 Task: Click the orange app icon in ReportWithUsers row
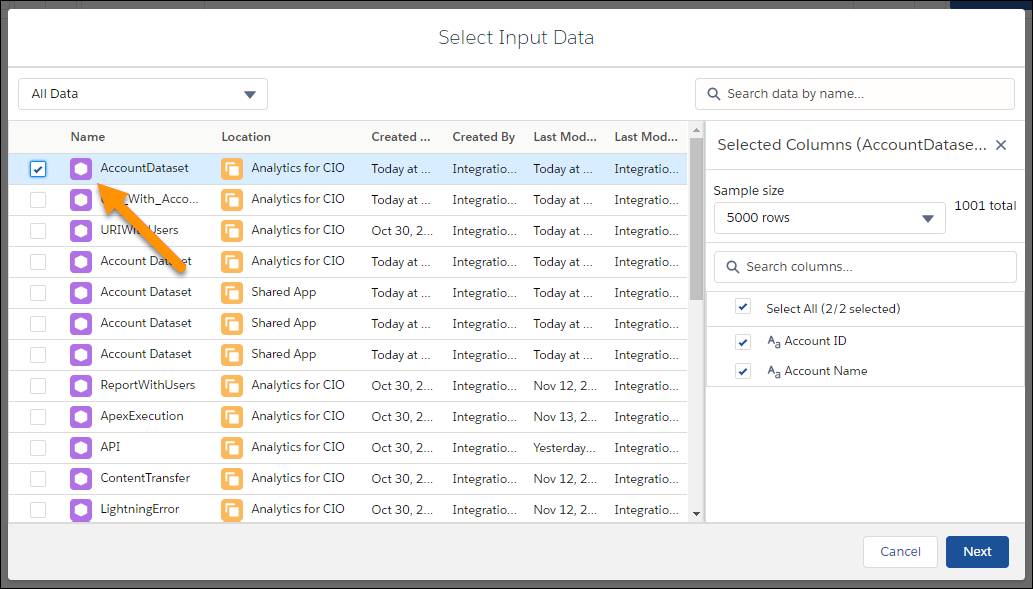[x=232, y=385]
